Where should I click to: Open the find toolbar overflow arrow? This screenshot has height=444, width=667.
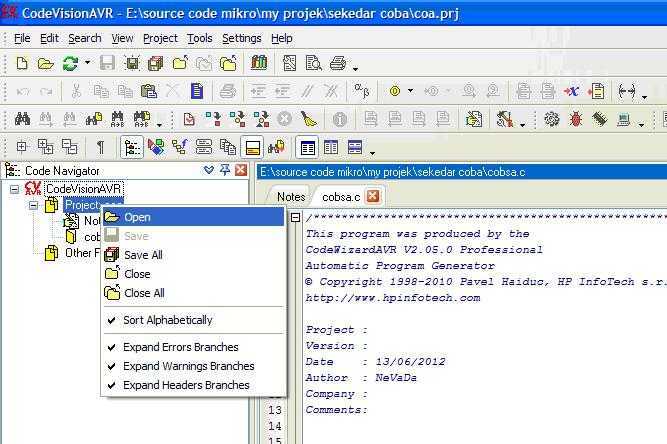pos(159,125)
